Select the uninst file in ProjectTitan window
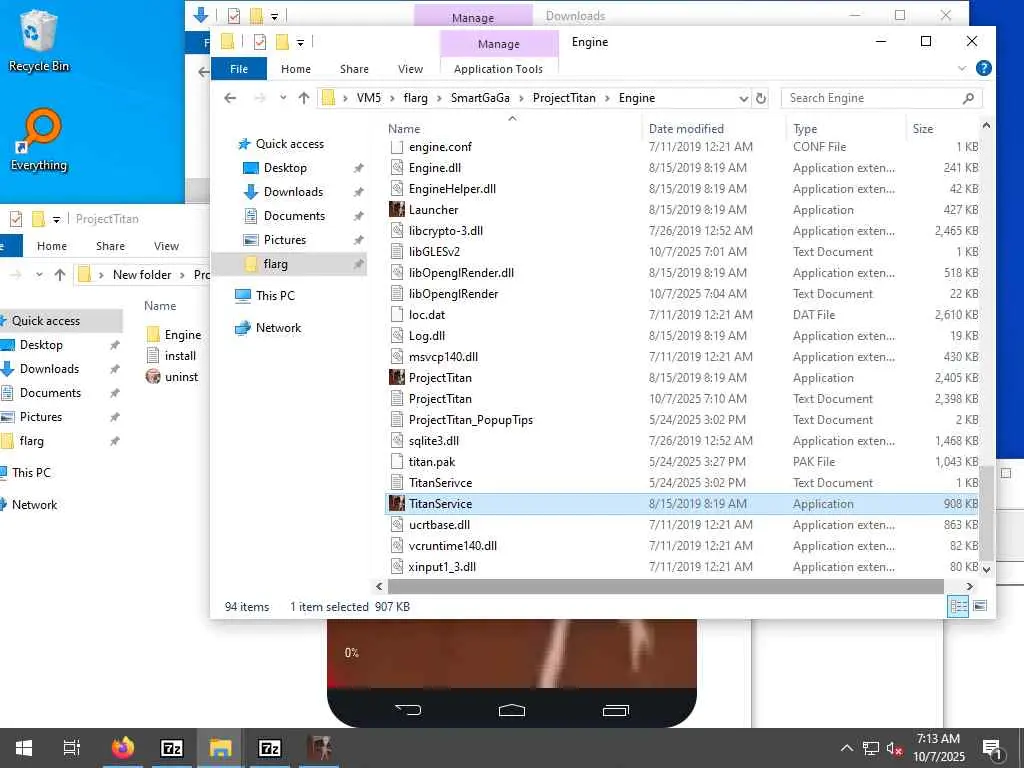1024x768 pixels. pyautogui.click(x=173, y=377)
